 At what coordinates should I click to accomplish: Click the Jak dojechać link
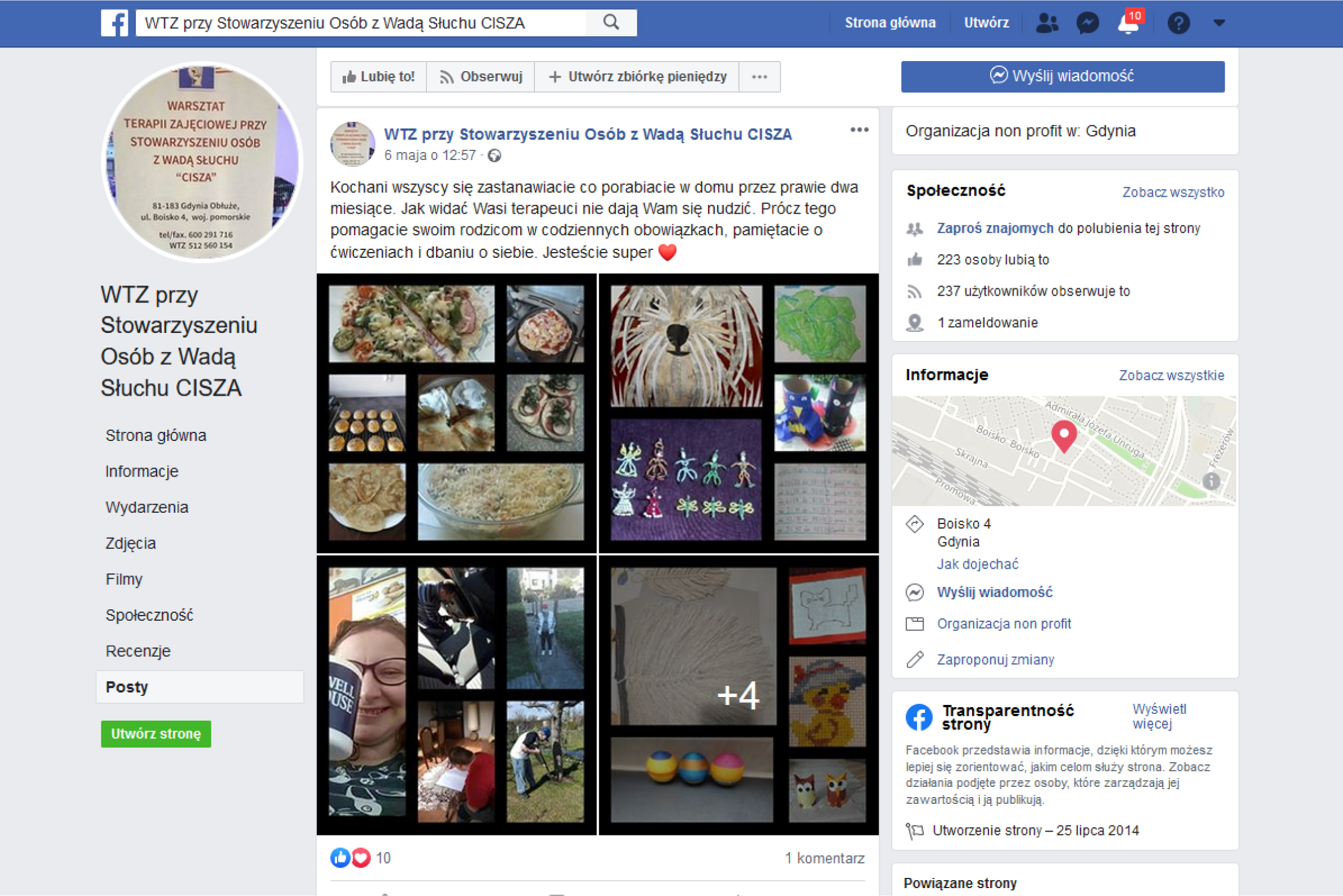(x=977, y=564)
